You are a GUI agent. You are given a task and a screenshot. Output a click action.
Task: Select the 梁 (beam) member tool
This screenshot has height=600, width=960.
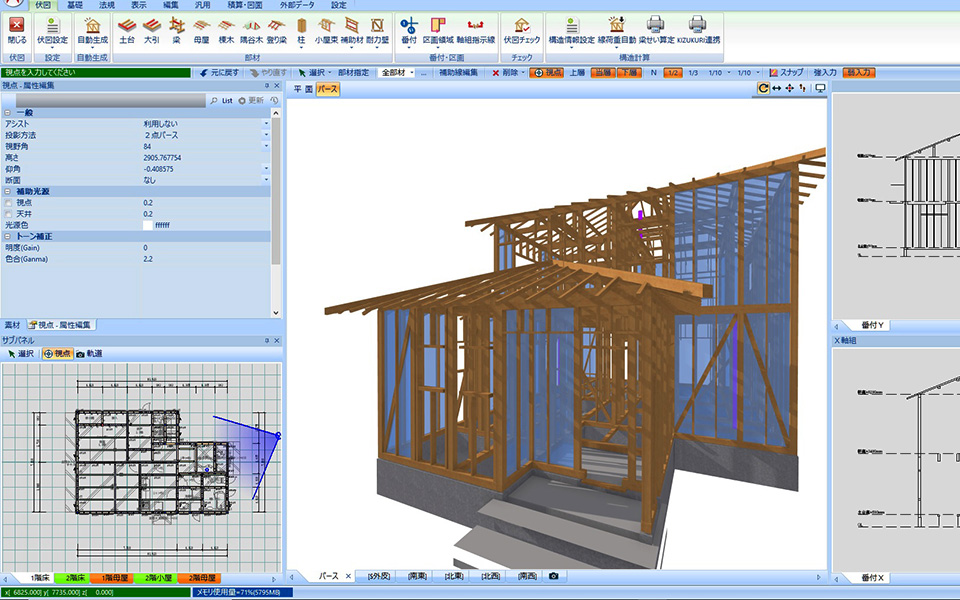tap(177, 27)
